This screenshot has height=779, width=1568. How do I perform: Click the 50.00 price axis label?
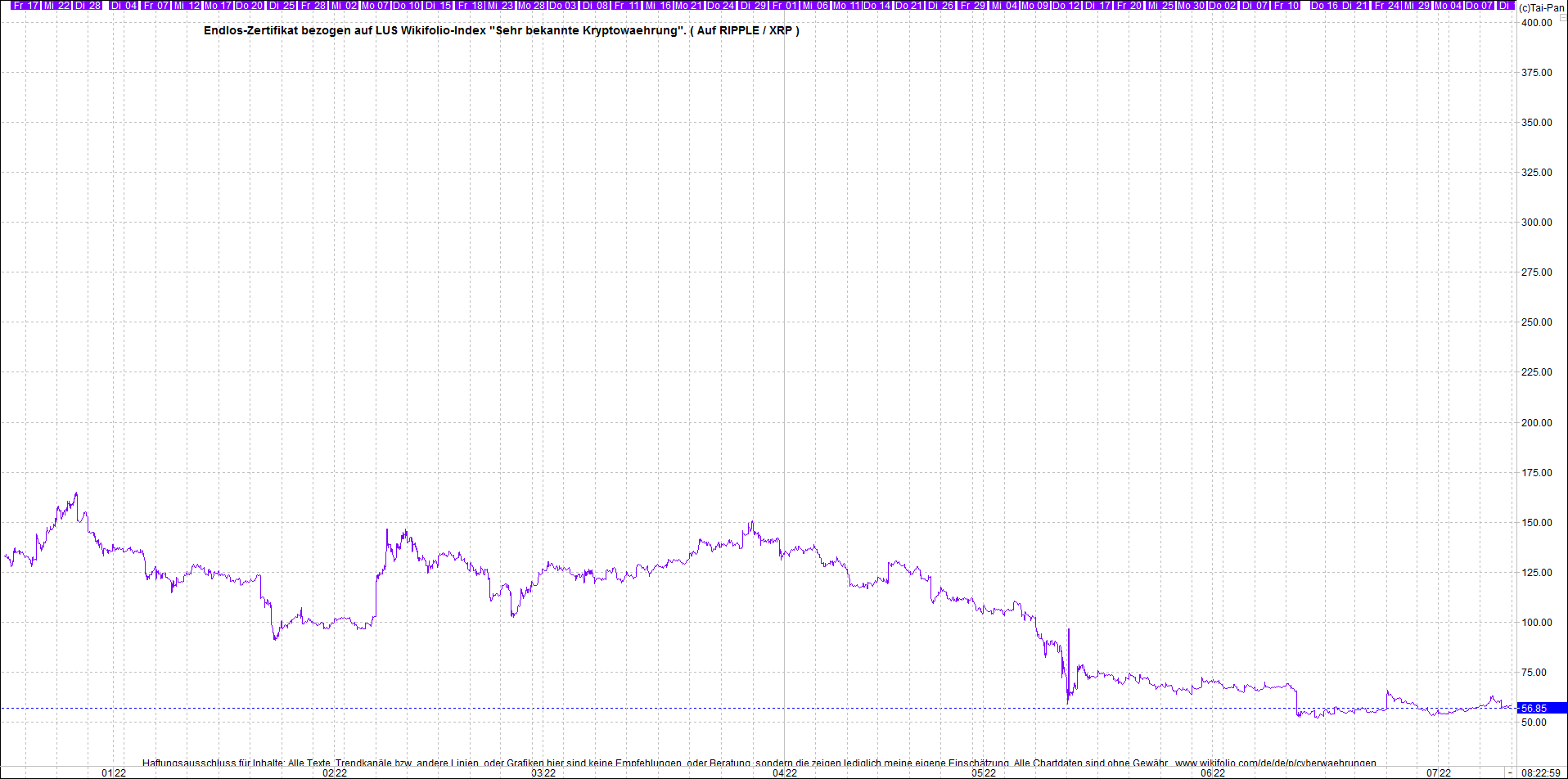(1534, 723)
